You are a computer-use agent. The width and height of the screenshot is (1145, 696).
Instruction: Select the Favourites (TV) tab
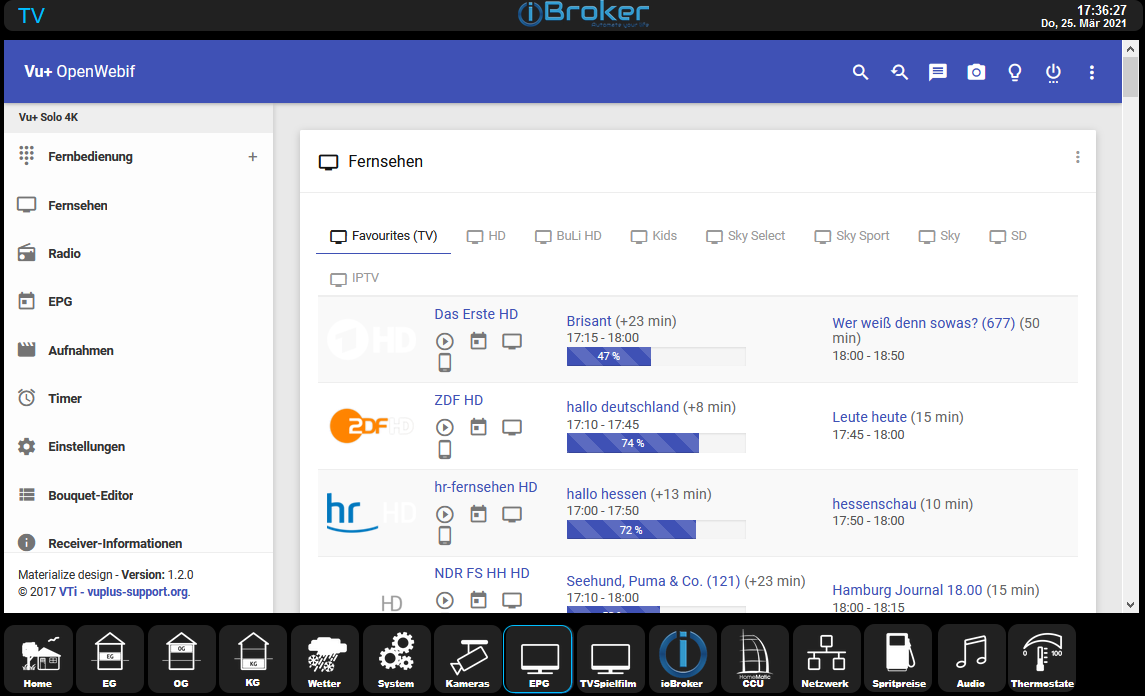point(383,236)
